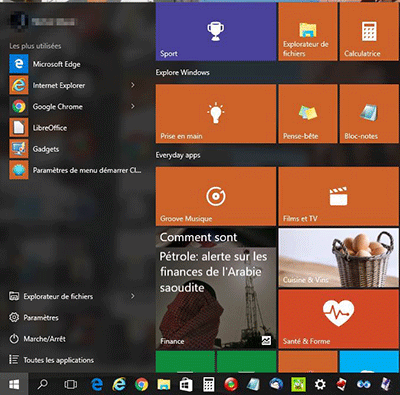Open the Notepad icon on taskbar
The image size is (400, 395).
click(253, 384)
